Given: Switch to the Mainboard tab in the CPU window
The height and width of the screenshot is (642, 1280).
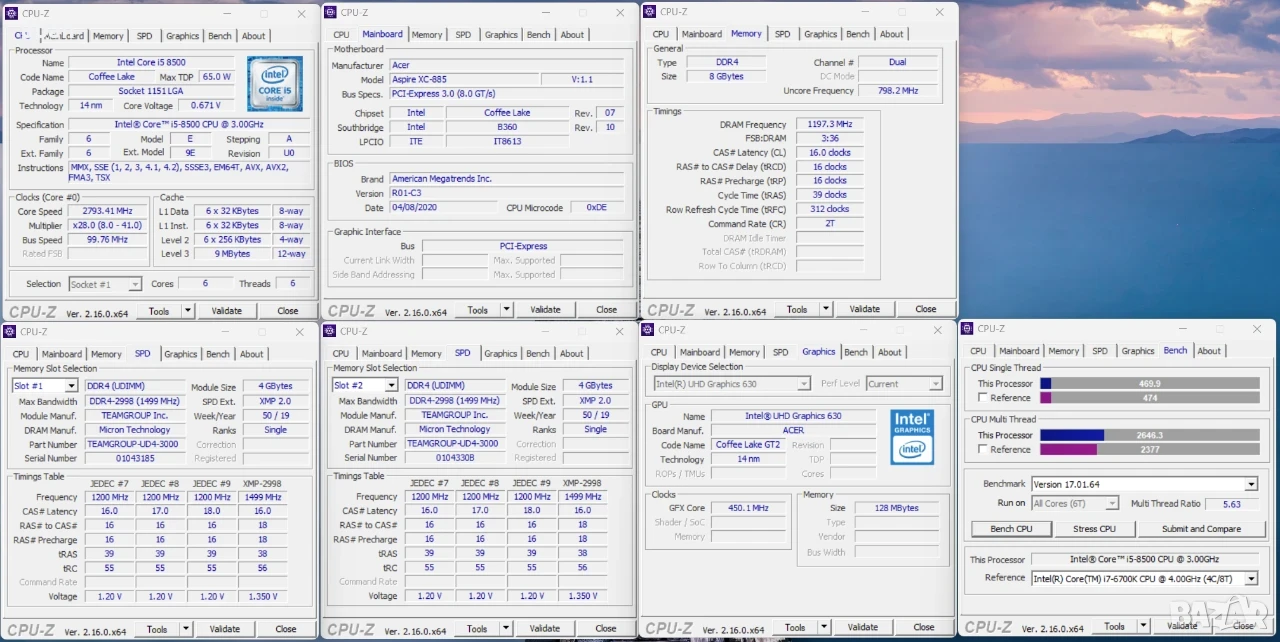Looking at the screenshot, I should [62, 36].
